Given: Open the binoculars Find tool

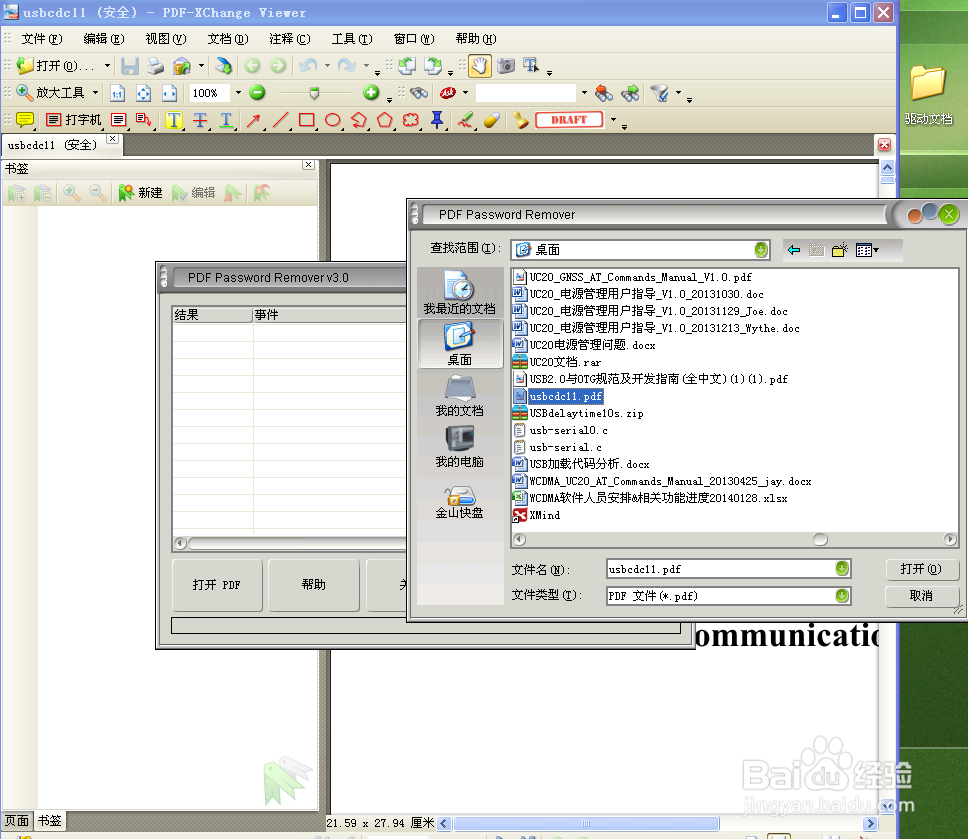Looking at the screenshot, I should (x=419, y=93).
